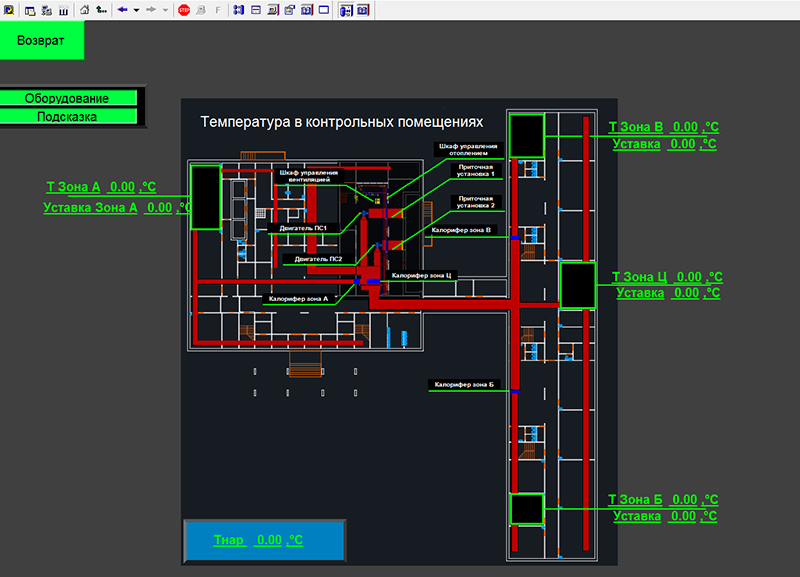Screen dimensions: 800x577
Task: Click the last icon in the toolbar
Action: pyautogui.click(x=362, y=10)
